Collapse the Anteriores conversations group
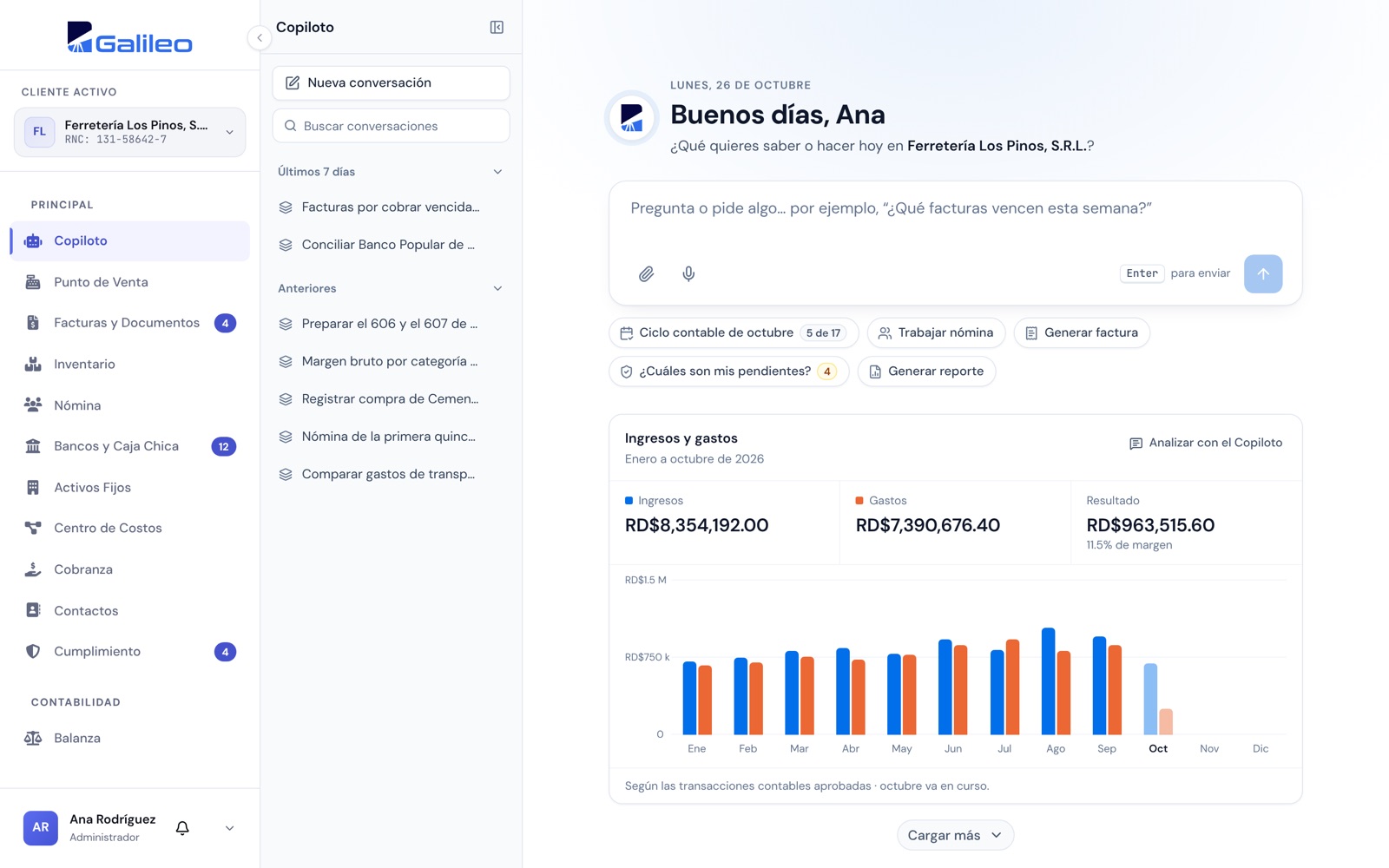 click(497, 288)
